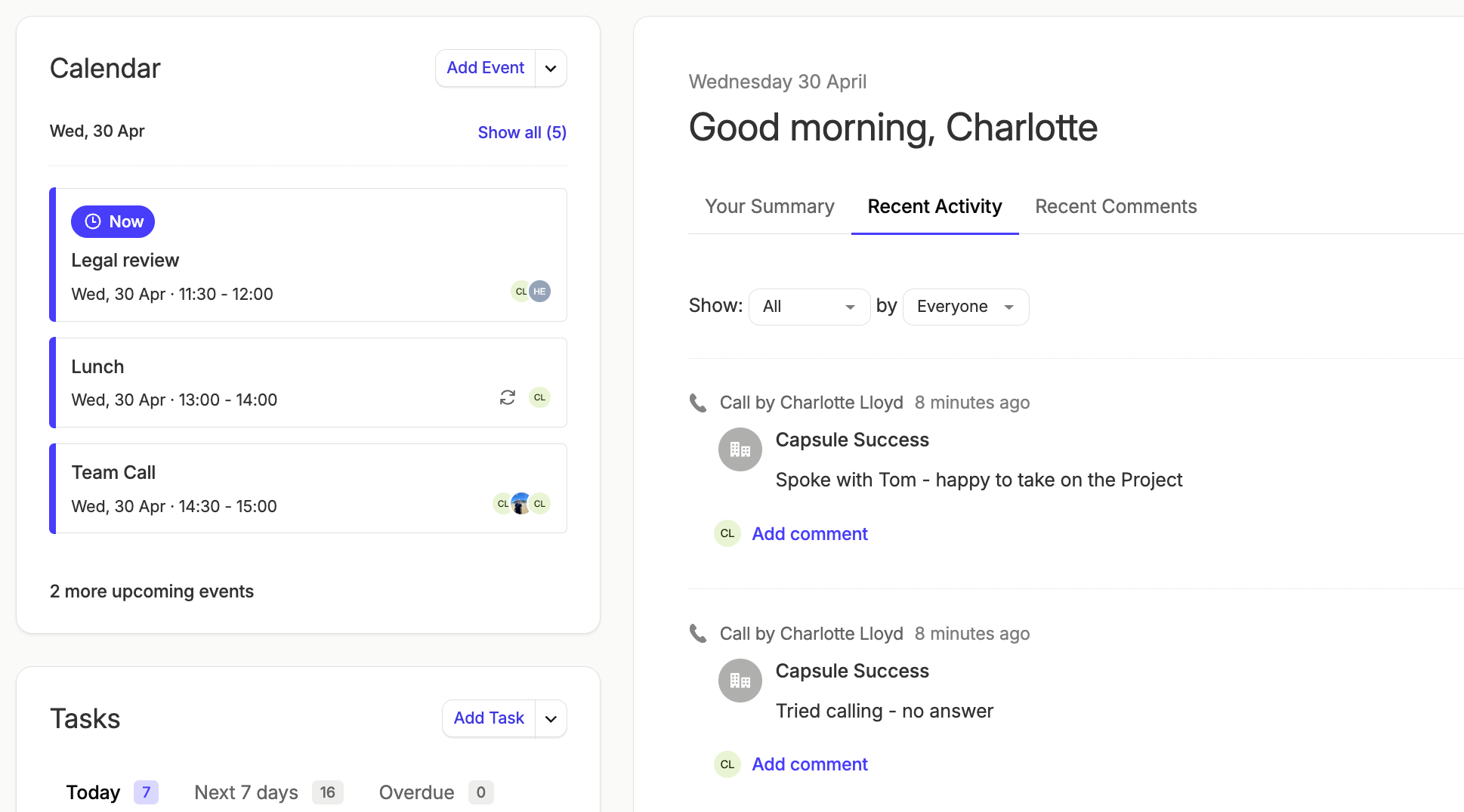The image size is (1464, 812).
Task: Click phone icon of 'Spoke with Tom' call
Action: click(698, 403)
